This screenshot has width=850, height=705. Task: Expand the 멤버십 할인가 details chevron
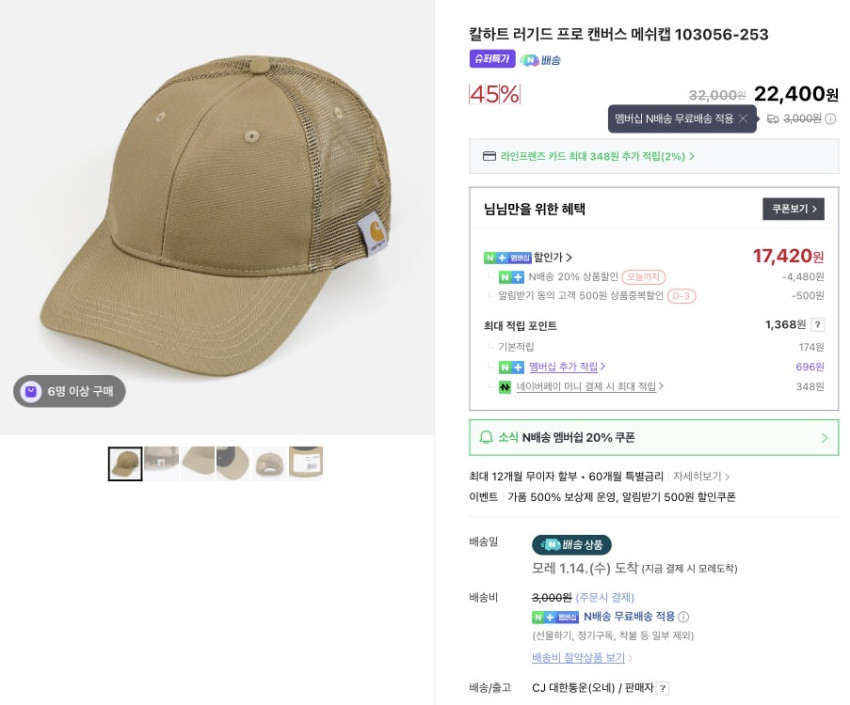click(569, 258)
